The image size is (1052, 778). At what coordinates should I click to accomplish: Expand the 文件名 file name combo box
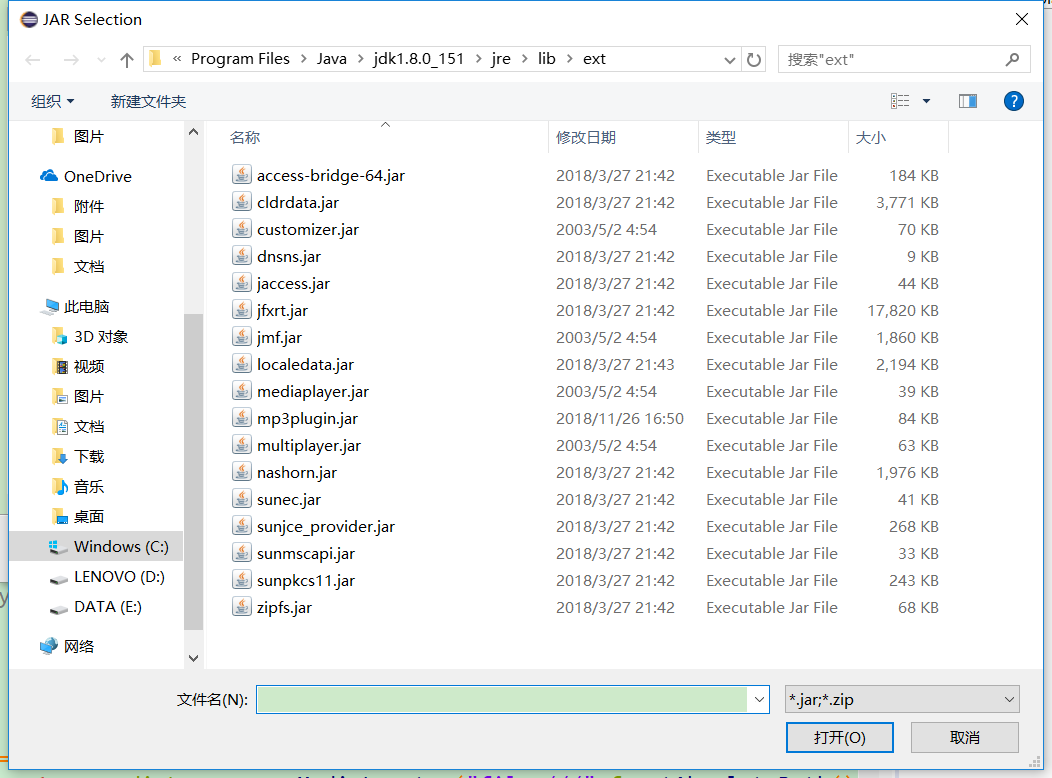click(758, 699)
